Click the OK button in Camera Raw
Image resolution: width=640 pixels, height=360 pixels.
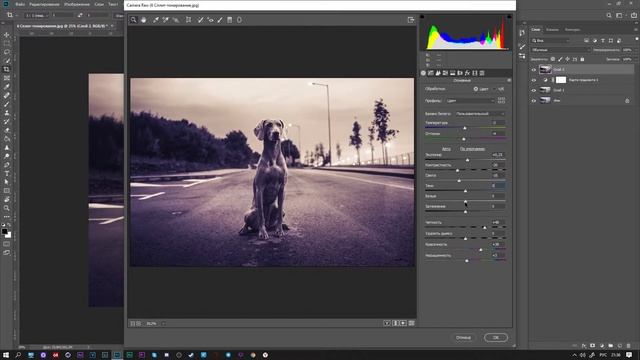click(x=496, y=338)
